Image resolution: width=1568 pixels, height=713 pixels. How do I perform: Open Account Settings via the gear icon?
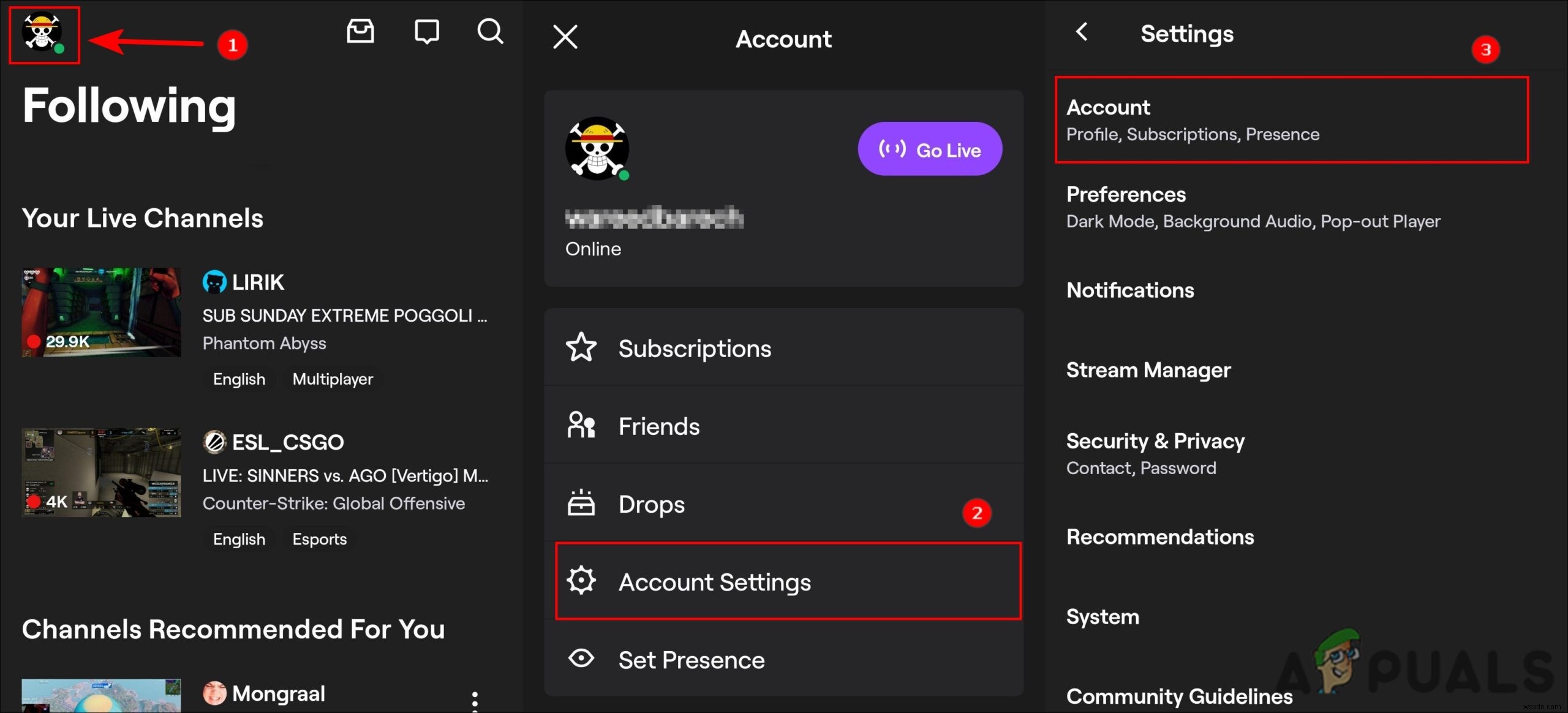582,581
